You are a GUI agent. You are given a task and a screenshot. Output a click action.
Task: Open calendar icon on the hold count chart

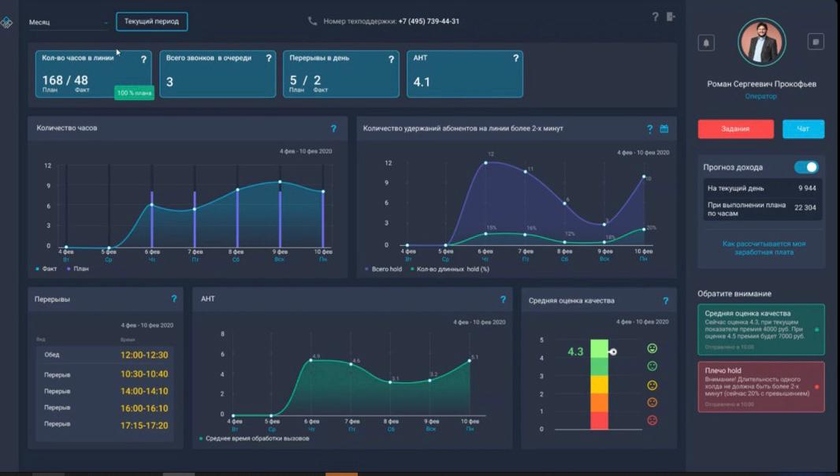664,129
